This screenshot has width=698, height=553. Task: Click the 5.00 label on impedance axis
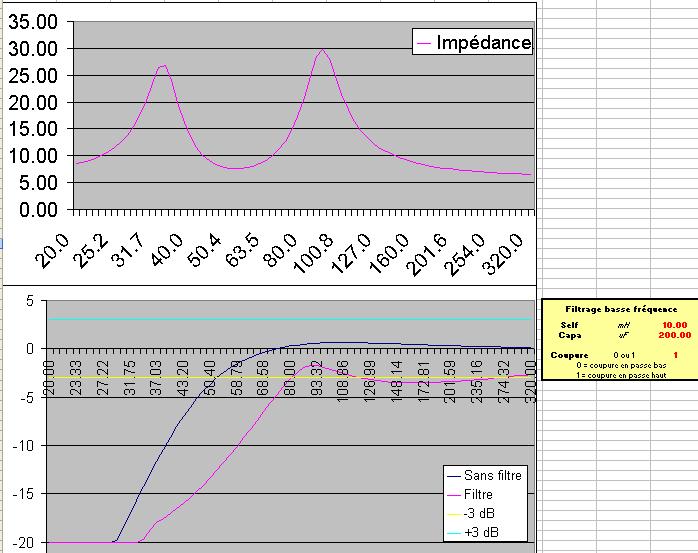(x=38, y=183)
